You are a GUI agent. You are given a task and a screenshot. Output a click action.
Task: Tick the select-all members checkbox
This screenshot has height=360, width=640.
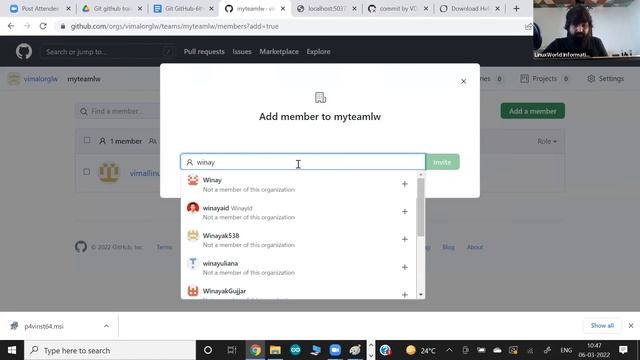pyautogui.click(x=87, y=140)
